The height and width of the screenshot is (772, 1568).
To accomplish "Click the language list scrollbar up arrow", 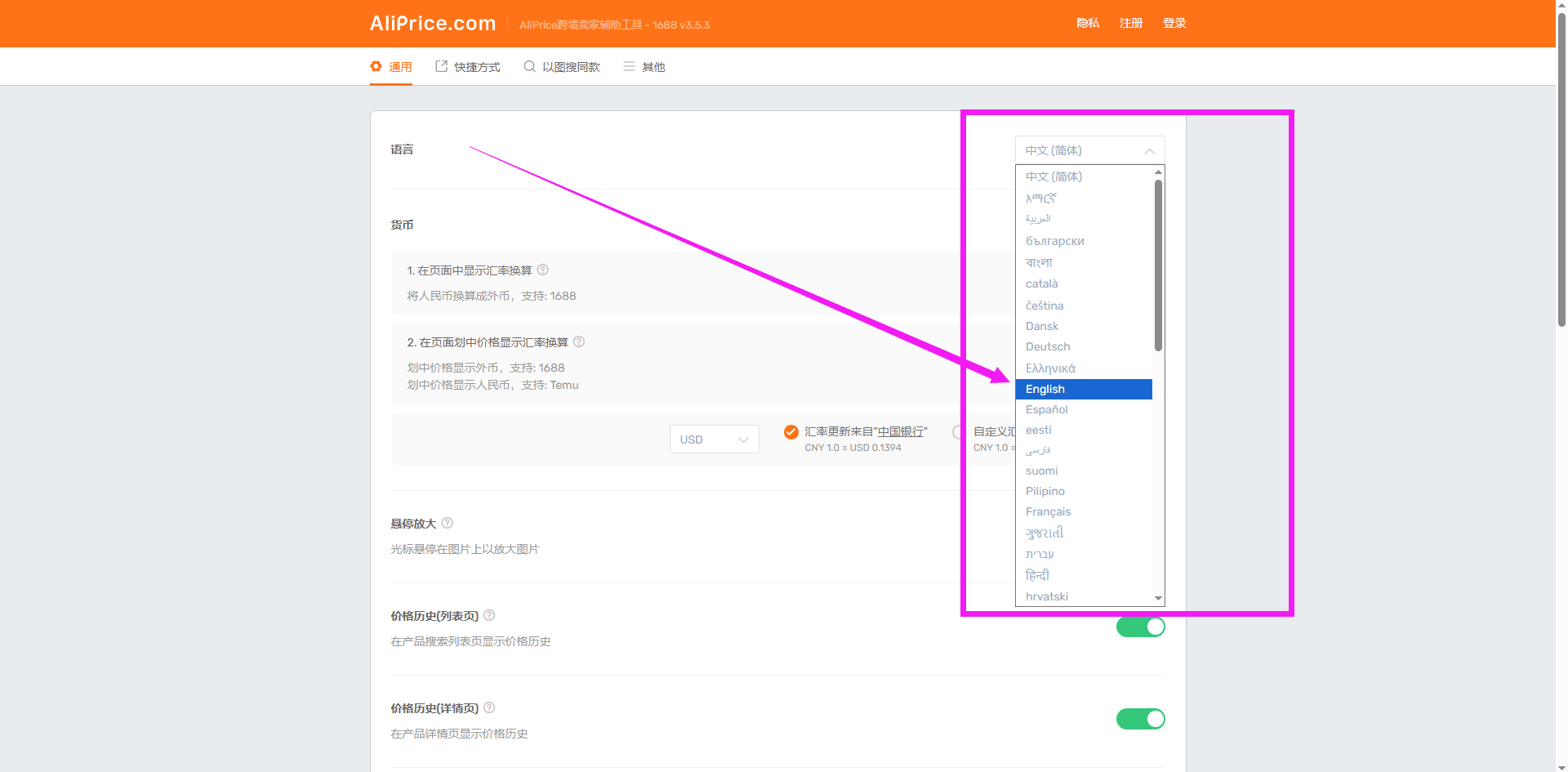I will click(x=1158, y=172).
